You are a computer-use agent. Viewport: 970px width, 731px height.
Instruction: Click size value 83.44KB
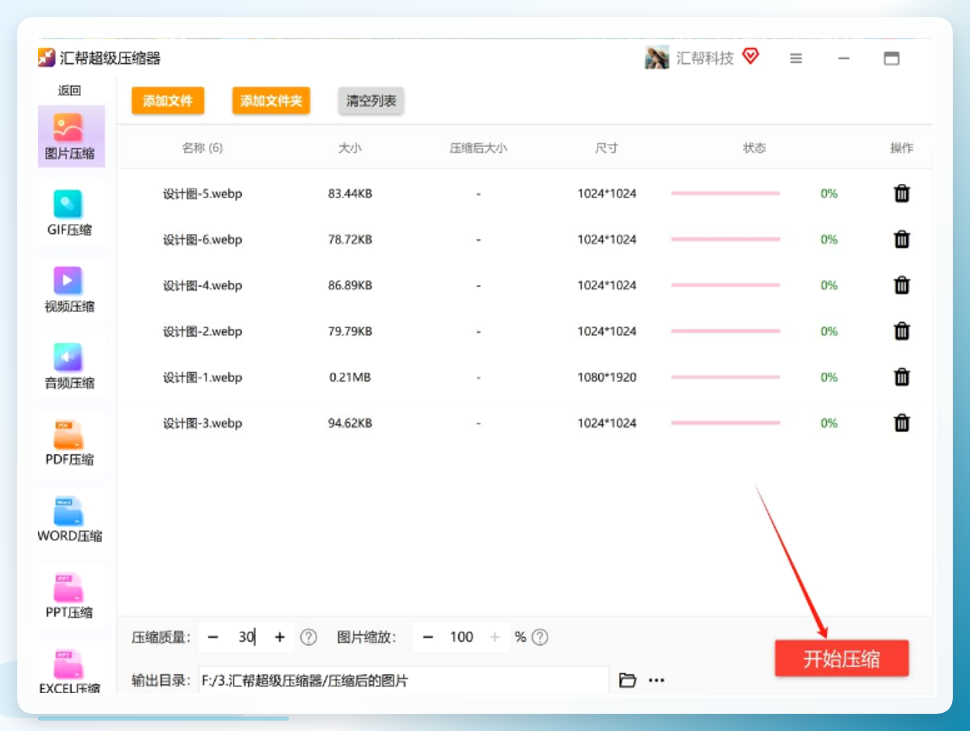(350, 194)
